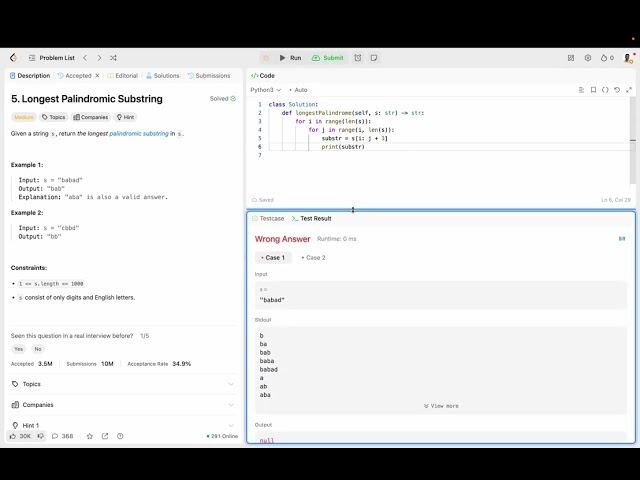Click the Acceptance Rate 34.9% value
Screen dimensions: 640x480
(x=181, y=364)
